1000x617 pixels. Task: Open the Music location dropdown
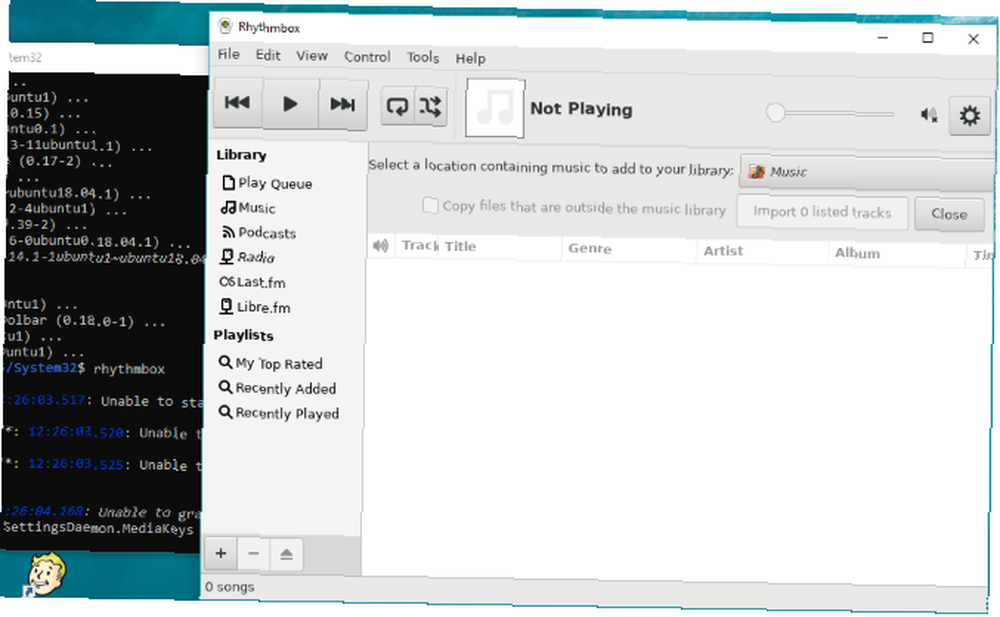[x=867, y=173]
